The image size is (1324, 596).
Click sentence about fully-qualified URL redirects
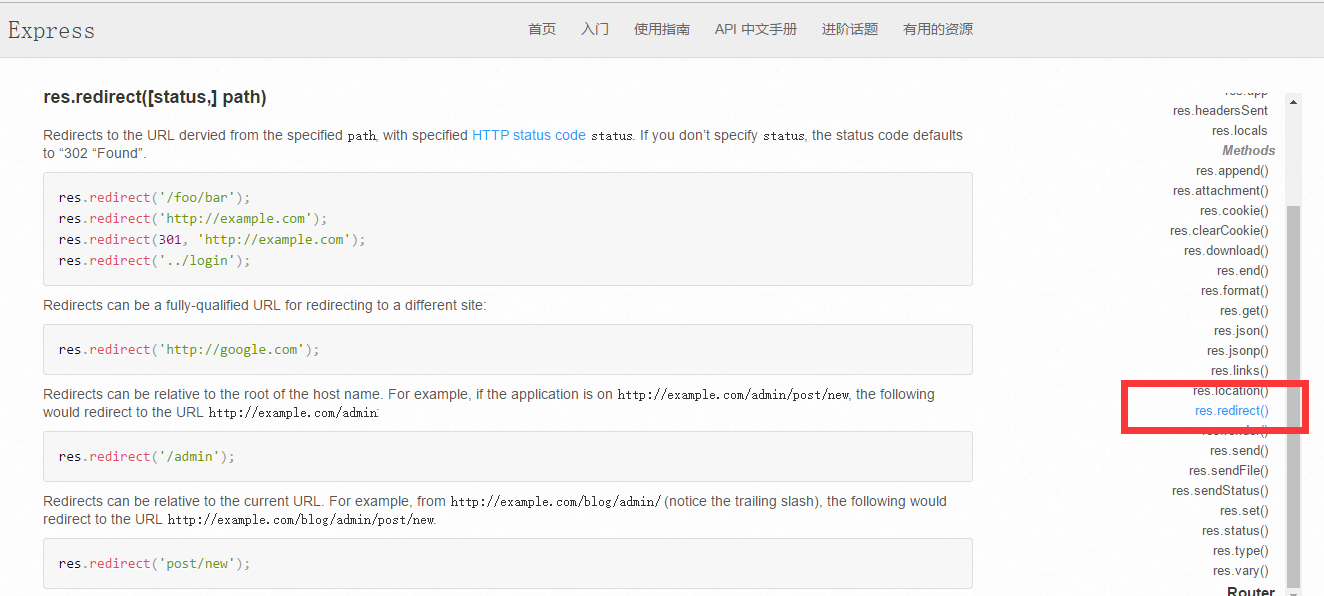pyautogui.click(x=265, y=305)
